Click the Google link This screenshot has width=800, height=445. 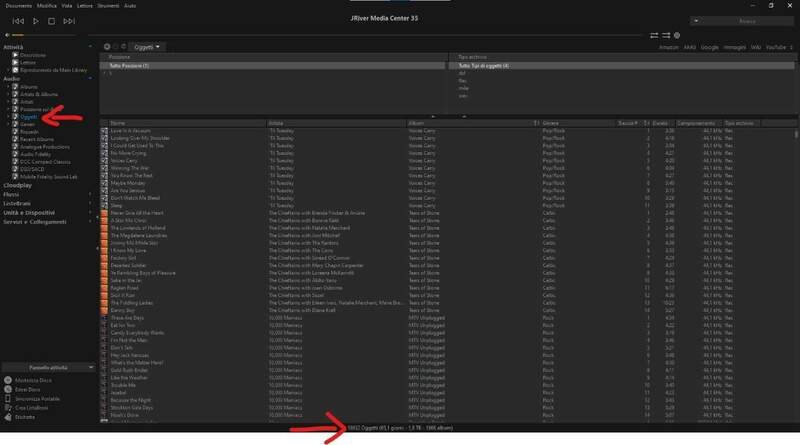pyautogui.click(x=709, y=47)
